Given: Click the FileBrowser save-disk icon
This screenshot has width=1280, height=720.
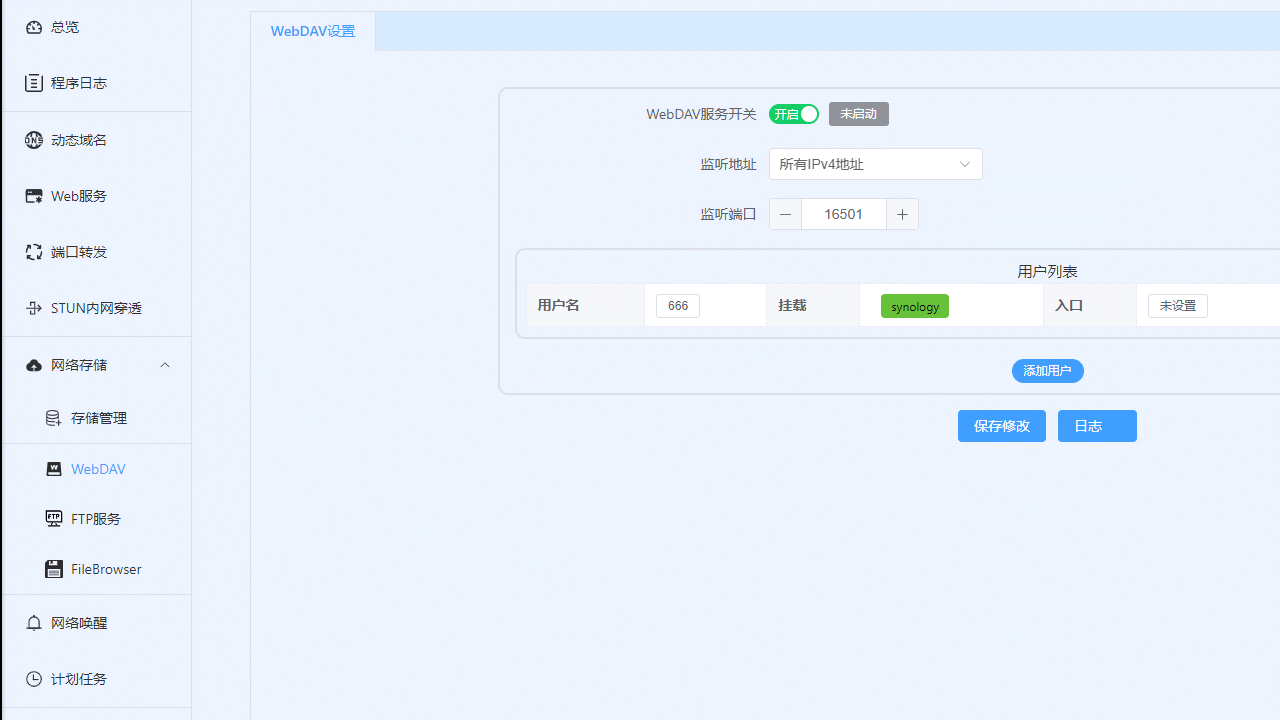Looking at the screenshot, I should (54, 569).
